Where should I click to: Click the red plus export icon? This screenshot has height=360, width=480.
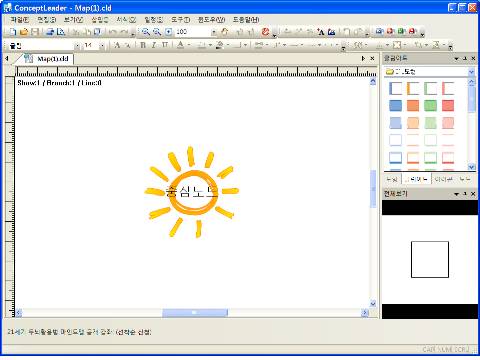point(390,31)
